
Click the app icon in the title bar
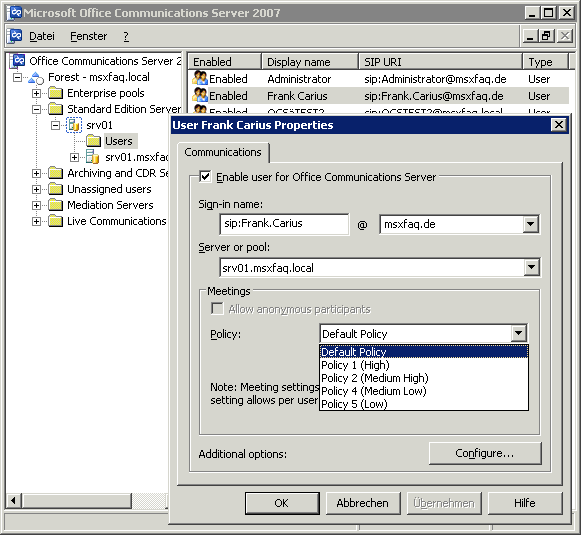pyautogui.click(x=15, y=13)
